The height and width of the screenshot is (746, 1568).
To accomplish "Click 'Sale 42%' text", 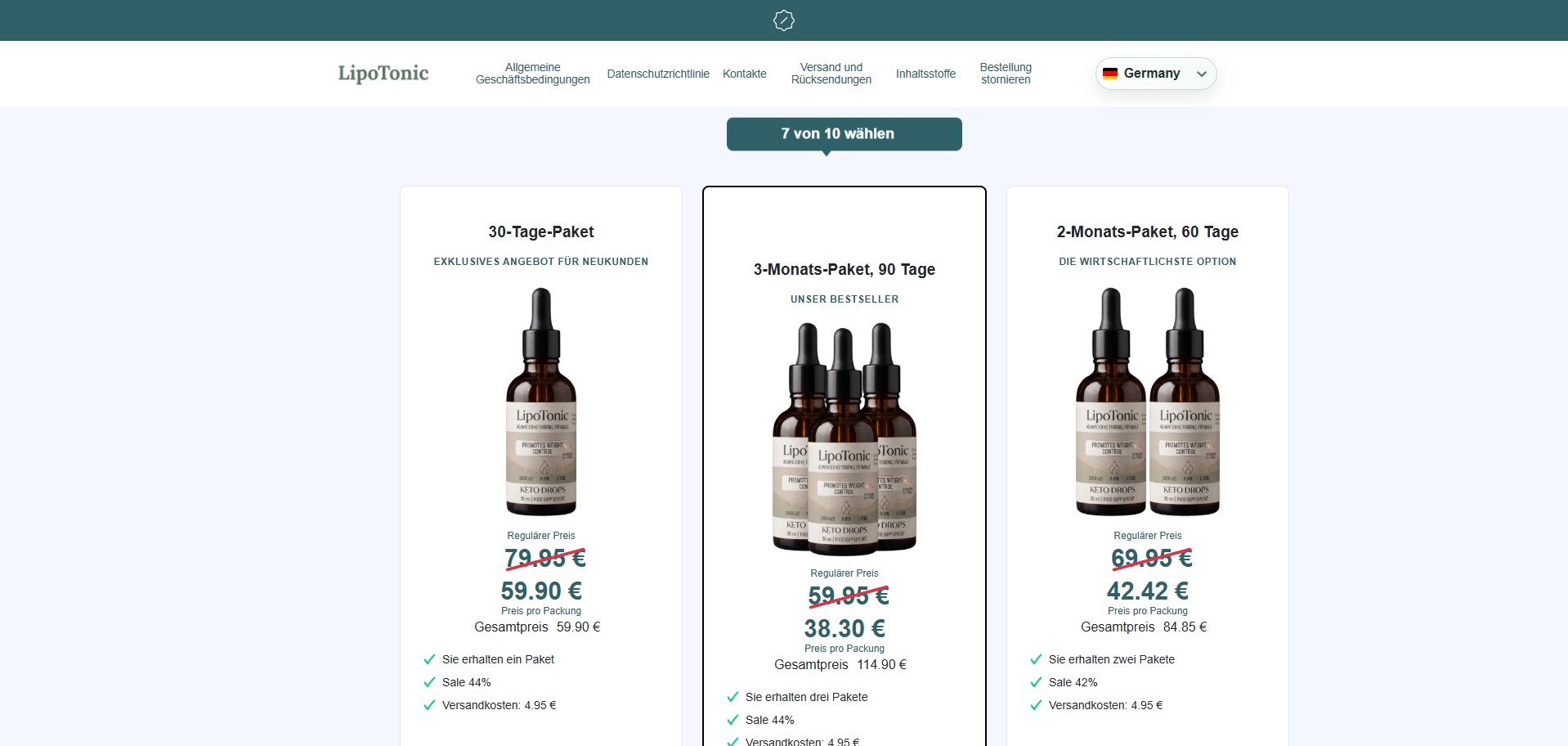I will pyautogui.click(x=1073, y=682).
